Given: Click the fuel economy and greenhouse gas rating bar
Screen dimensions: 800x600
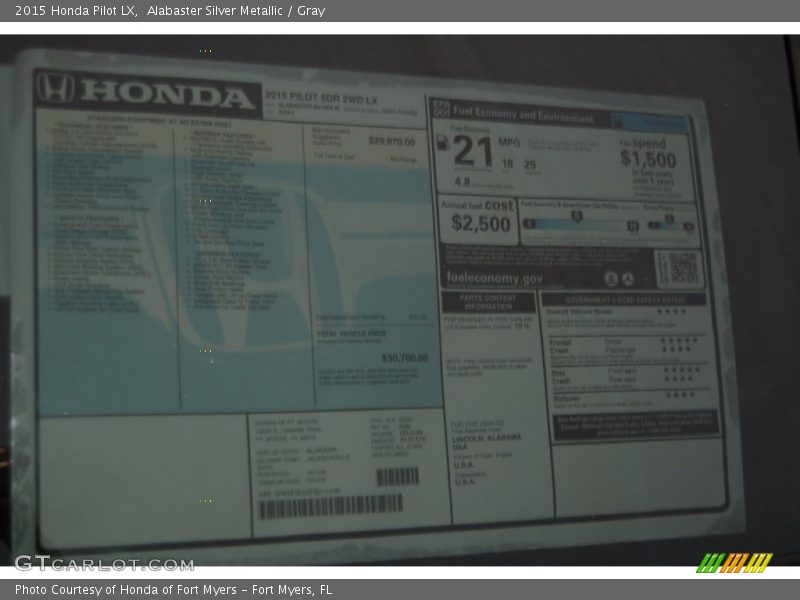Looking at the screenshot, I should click(581, 224).
